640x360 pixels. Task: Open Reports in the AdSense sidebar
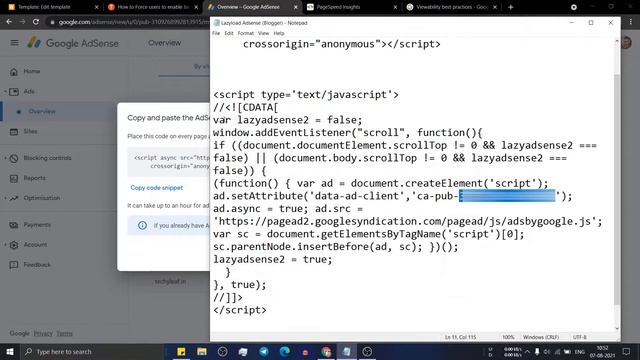34,178
